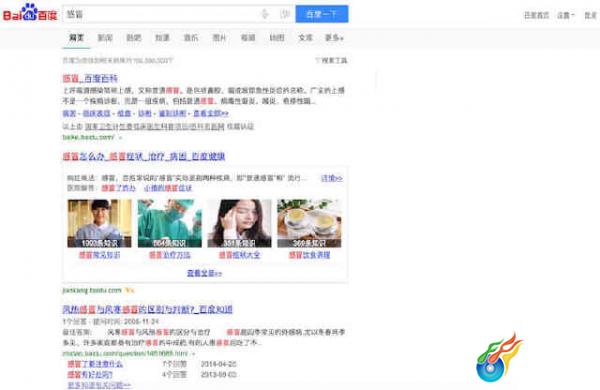Click the doctor photo thumbnail
This screenshot has height=390, width=600.
99,223
